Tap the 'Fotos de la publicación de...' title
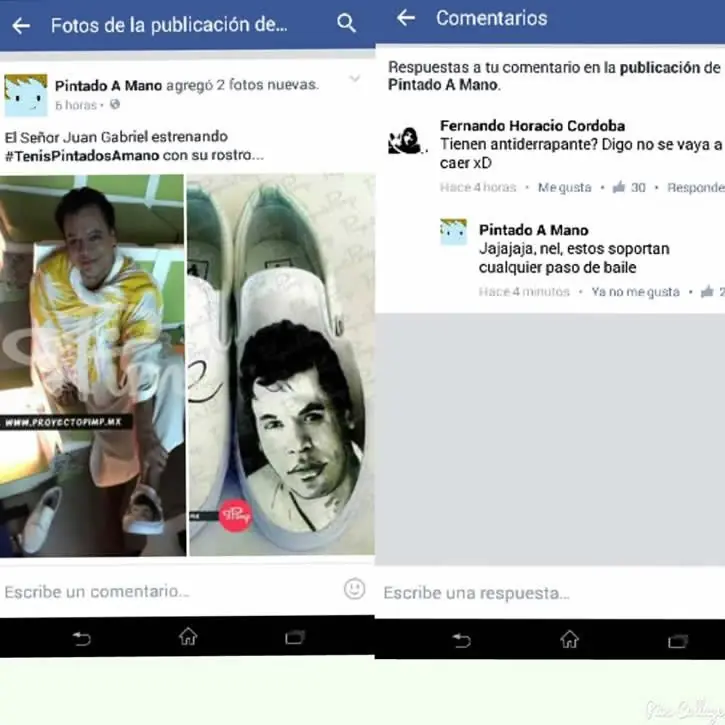 pos(169,25)
